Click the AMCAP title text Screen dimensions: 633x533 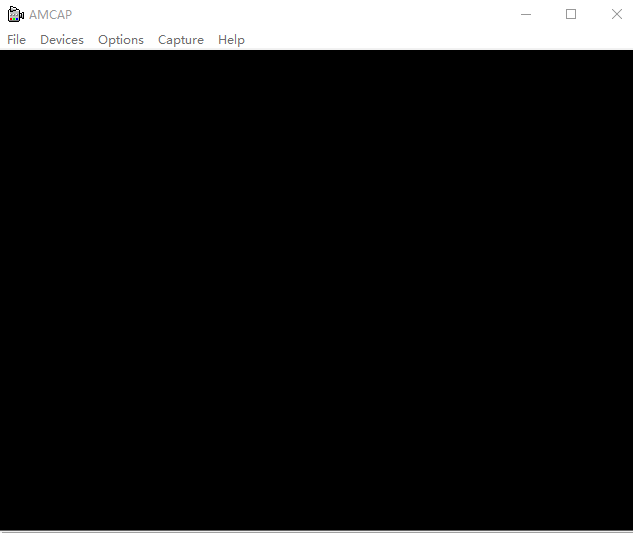point(50,14)
